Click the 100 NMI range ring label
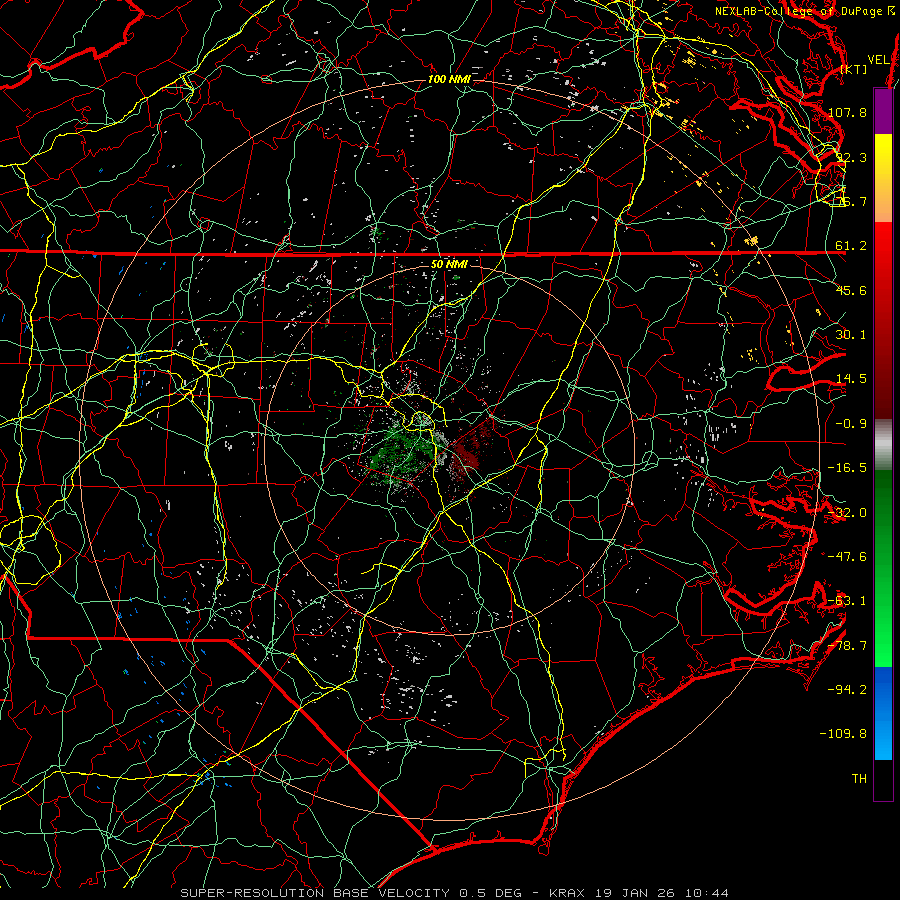The image size is (900, 900). [x=449, y=79]
